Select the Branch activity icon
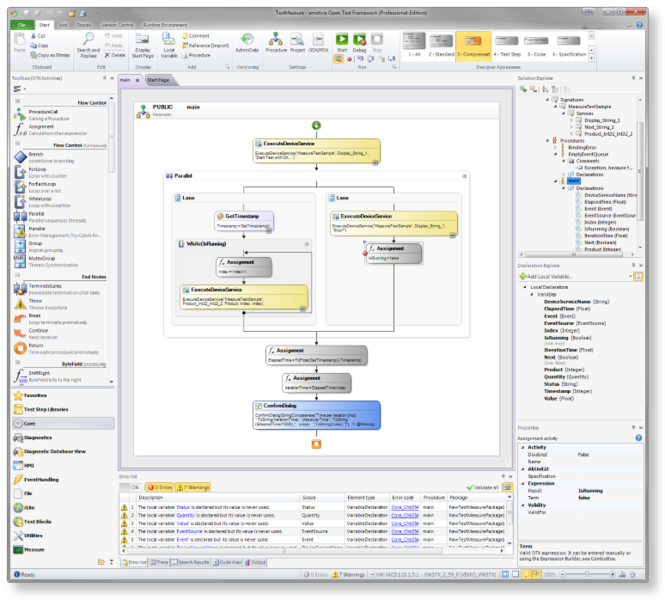The height and width of the screenshot is (600, 665). coord(20,156)
